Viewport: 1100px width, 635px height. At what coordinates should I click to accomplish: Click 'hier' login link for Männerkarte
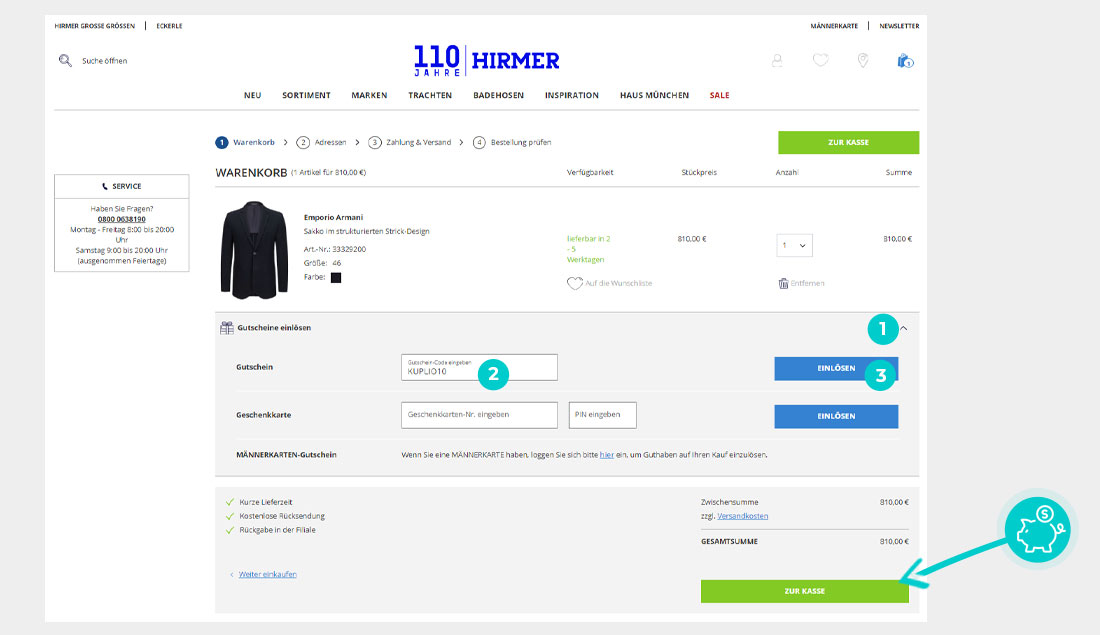click(x=607, y=455)
